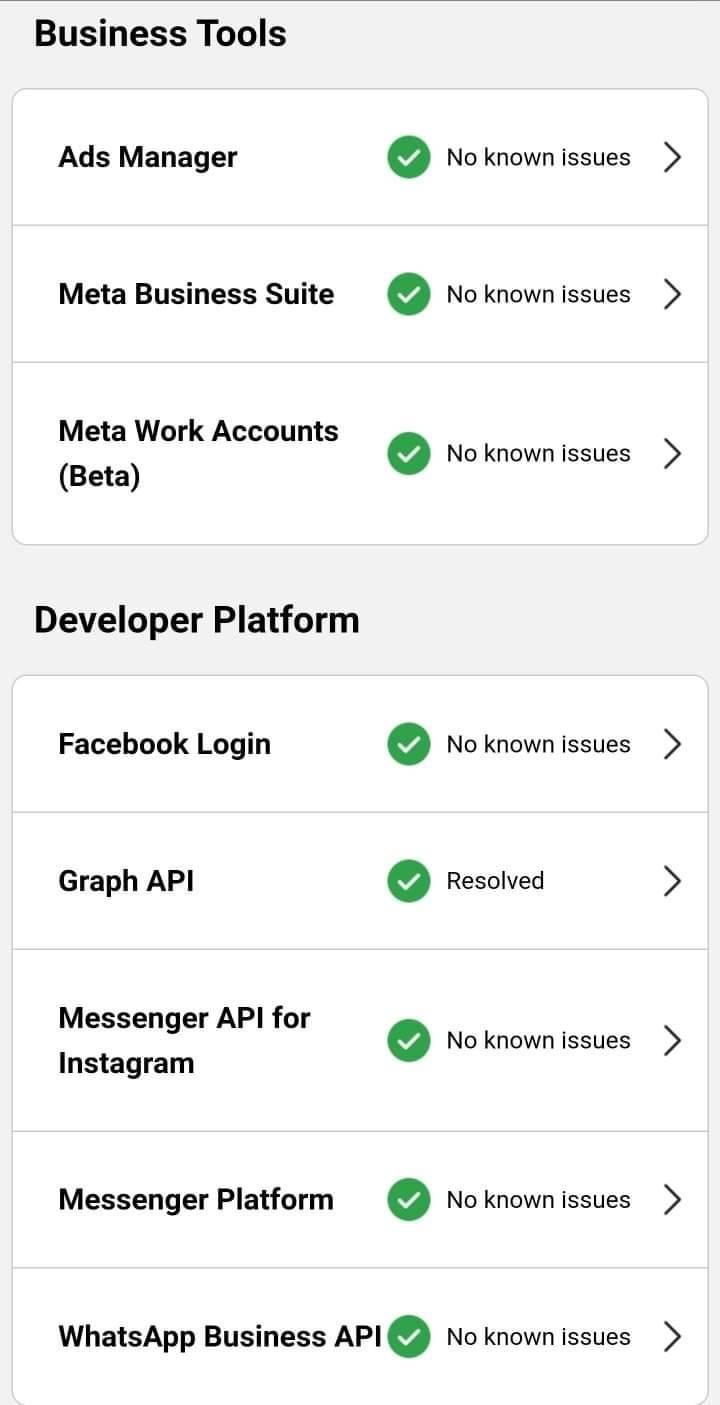The height and width of the screenshot is (1405, 720).
Task: Click the green checkmark next to Graph API
Action: click(408, 881)
